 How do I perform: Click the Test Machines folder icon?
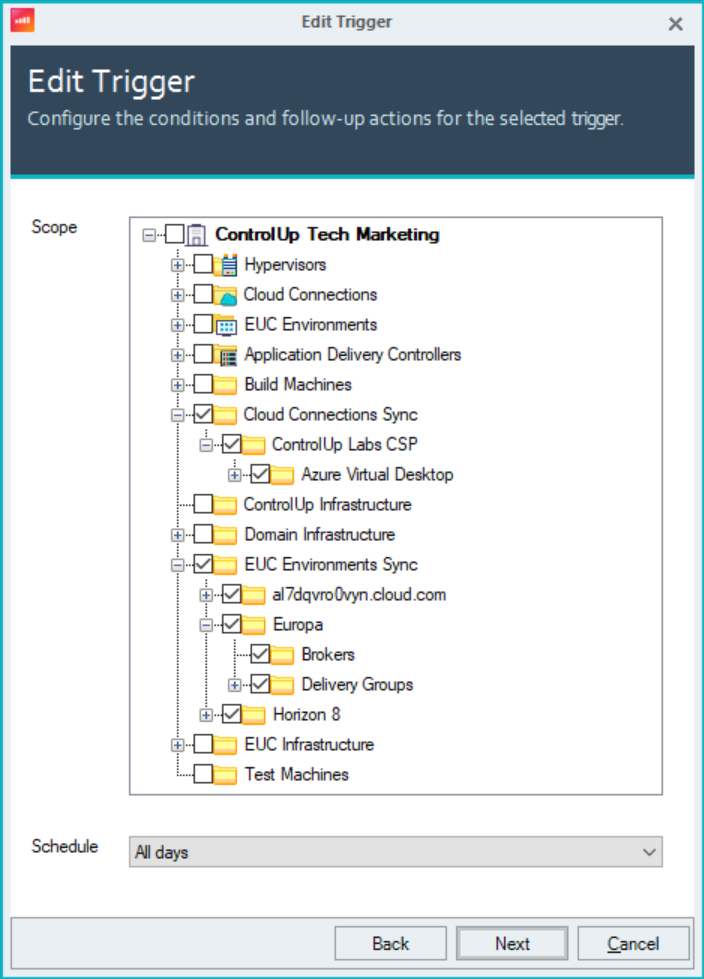[225, 774]
